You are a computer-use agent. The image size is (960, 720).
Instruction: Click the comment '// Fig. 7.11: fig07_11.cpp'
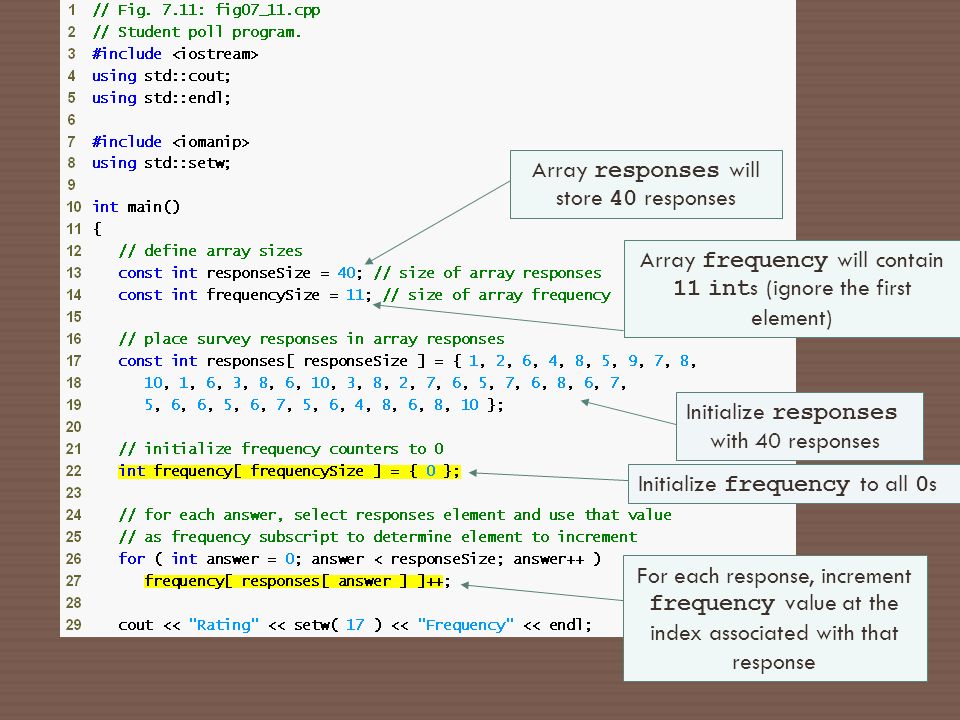(206, 10)
